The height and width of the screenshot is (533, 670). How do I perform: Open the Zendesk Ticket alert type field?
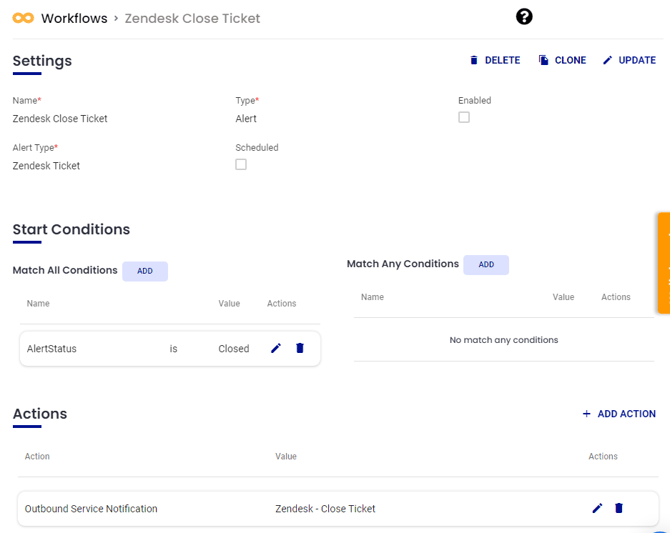[x=46, y=166]
